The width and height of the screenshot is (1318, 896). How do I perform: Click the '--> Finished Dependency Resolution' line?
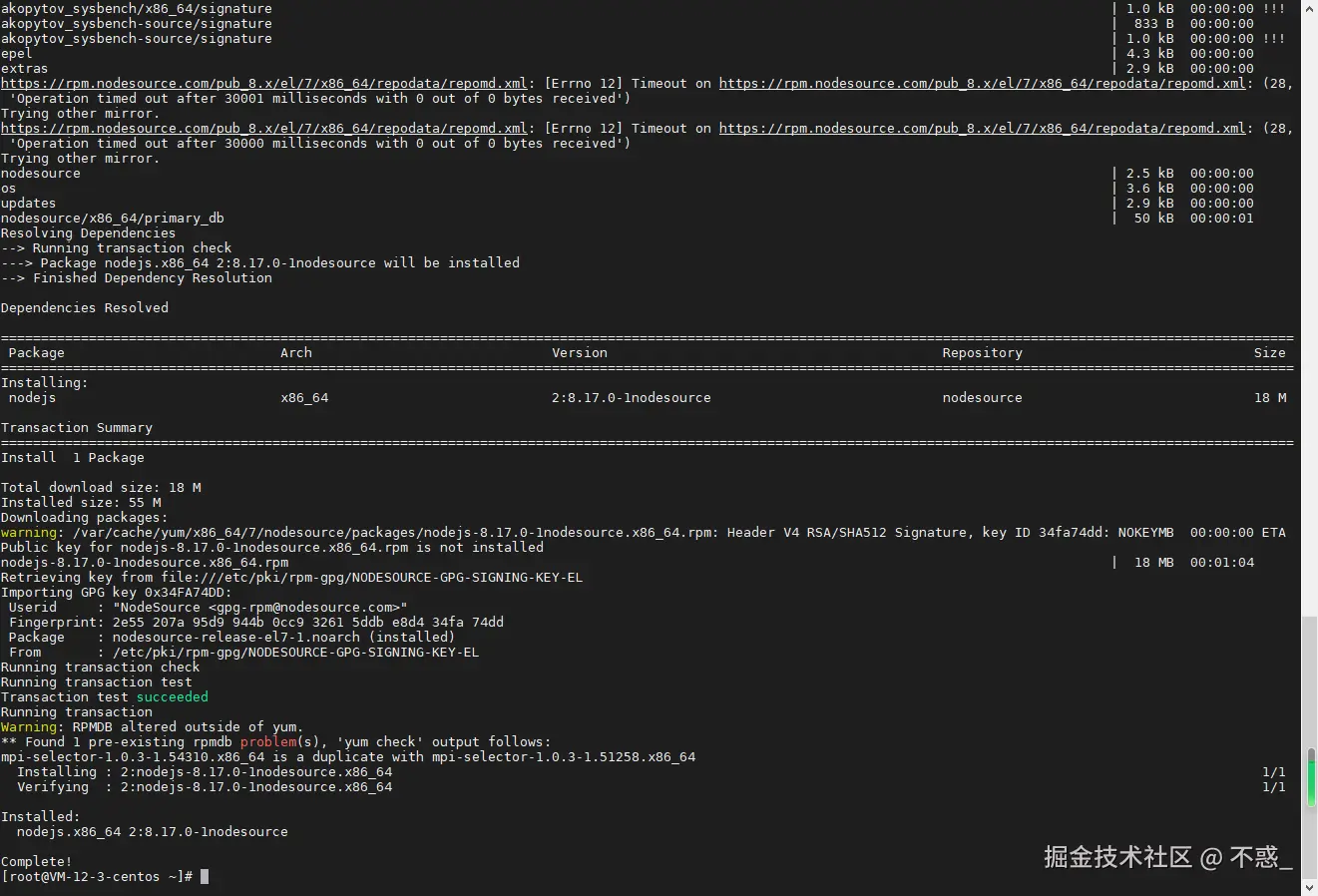click(x=137, y=278)
